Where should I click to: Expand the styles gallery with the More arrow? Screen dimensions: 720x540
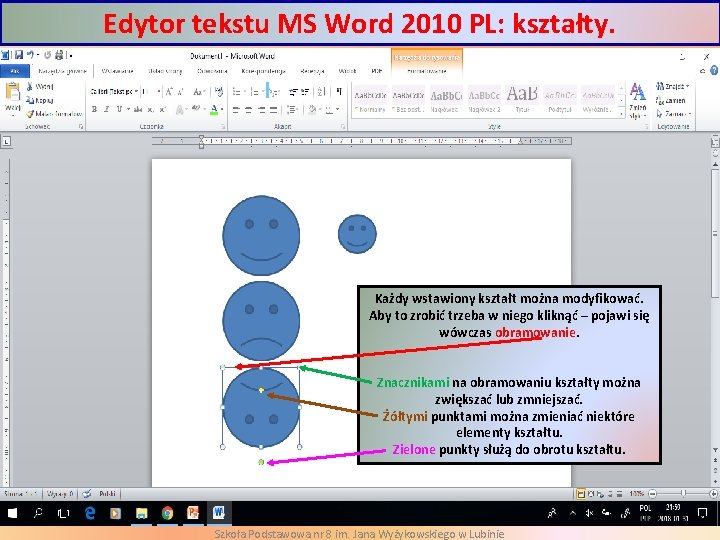622,114
